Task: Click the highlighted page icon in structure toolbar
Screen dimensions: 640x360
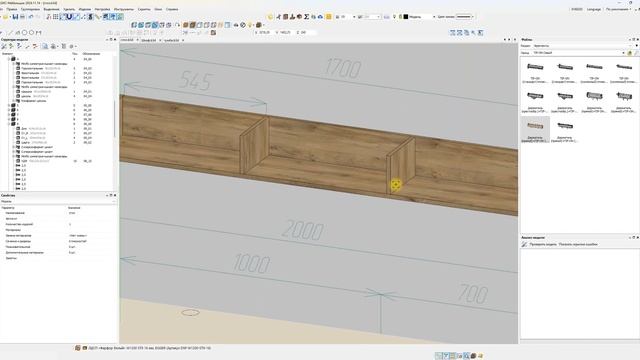Action: coord(45,47)
